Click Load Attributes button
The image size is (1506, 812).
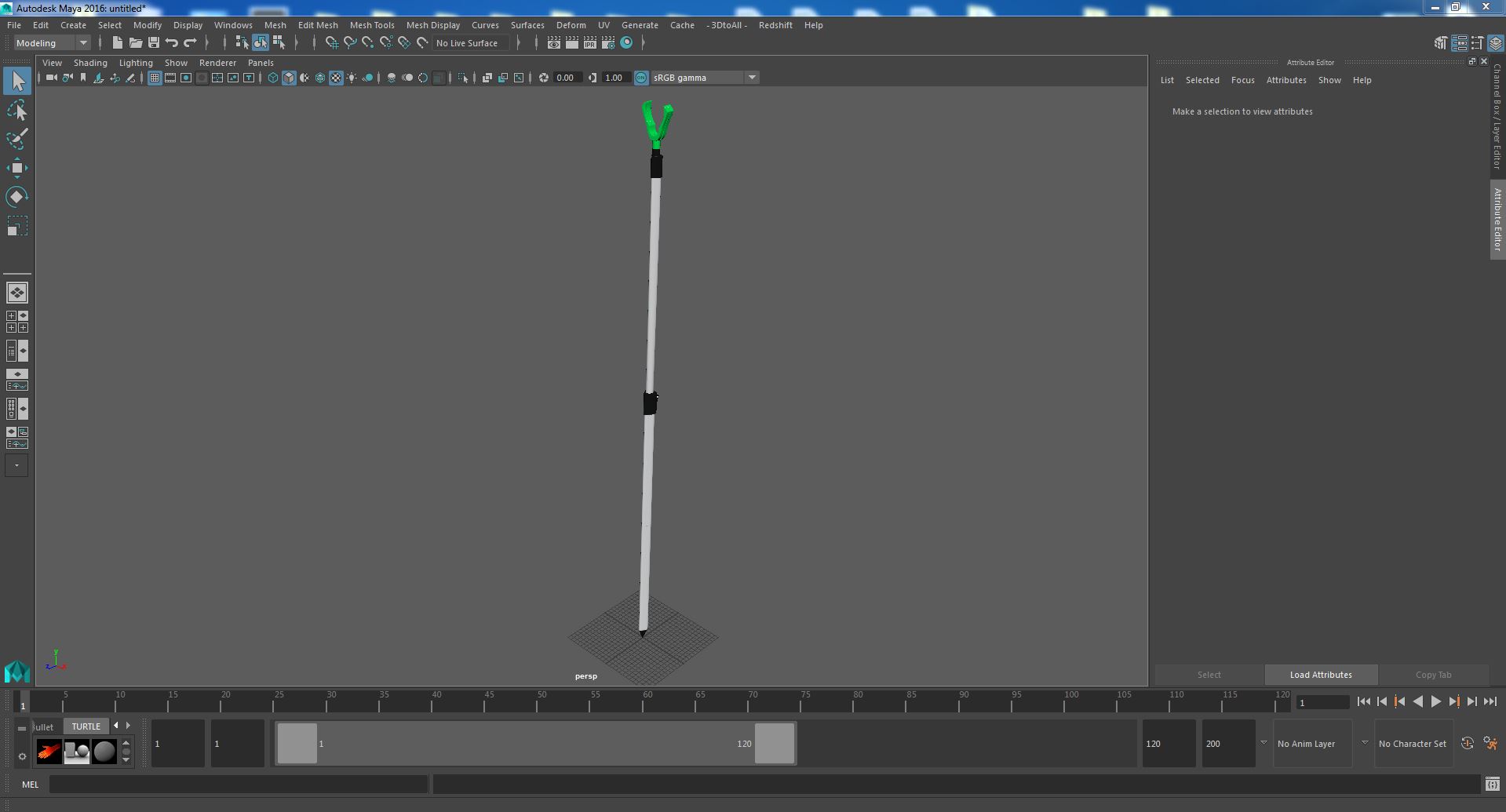[1321, 675]
